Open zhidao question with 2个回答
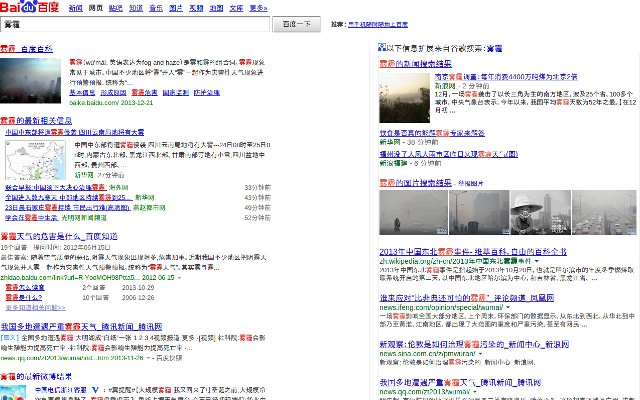This screenshot has width=640, height=400. pyautogui.click(x=25, y=287)
